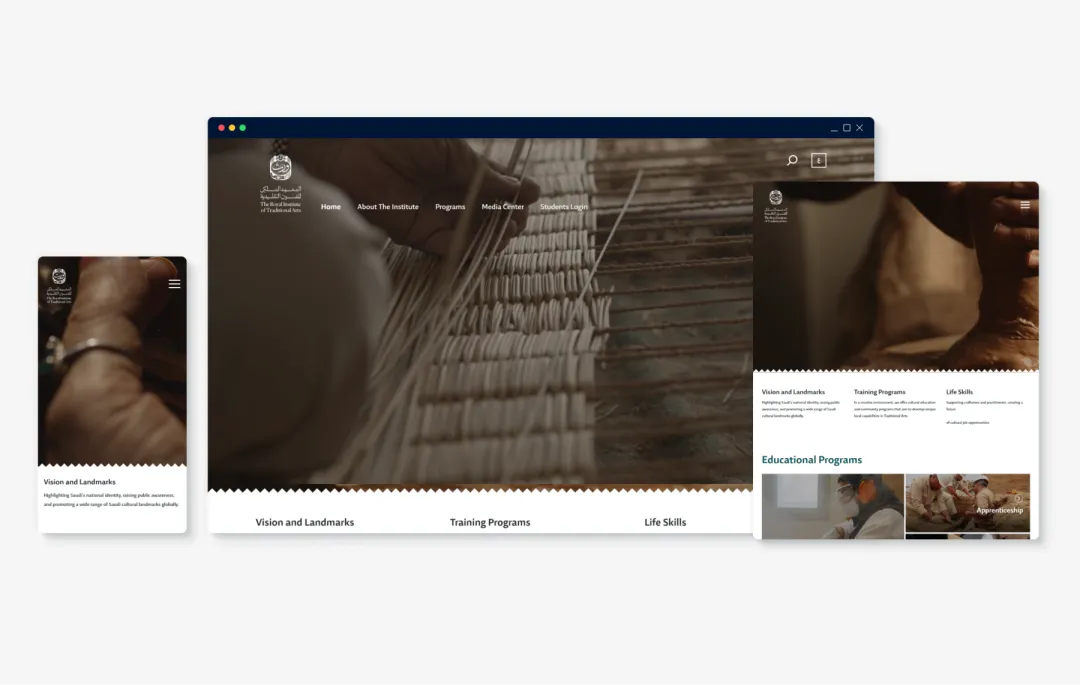Click the institute logo in tablet view
This screenshot has height=685, width=1080.
click(775, 205)
